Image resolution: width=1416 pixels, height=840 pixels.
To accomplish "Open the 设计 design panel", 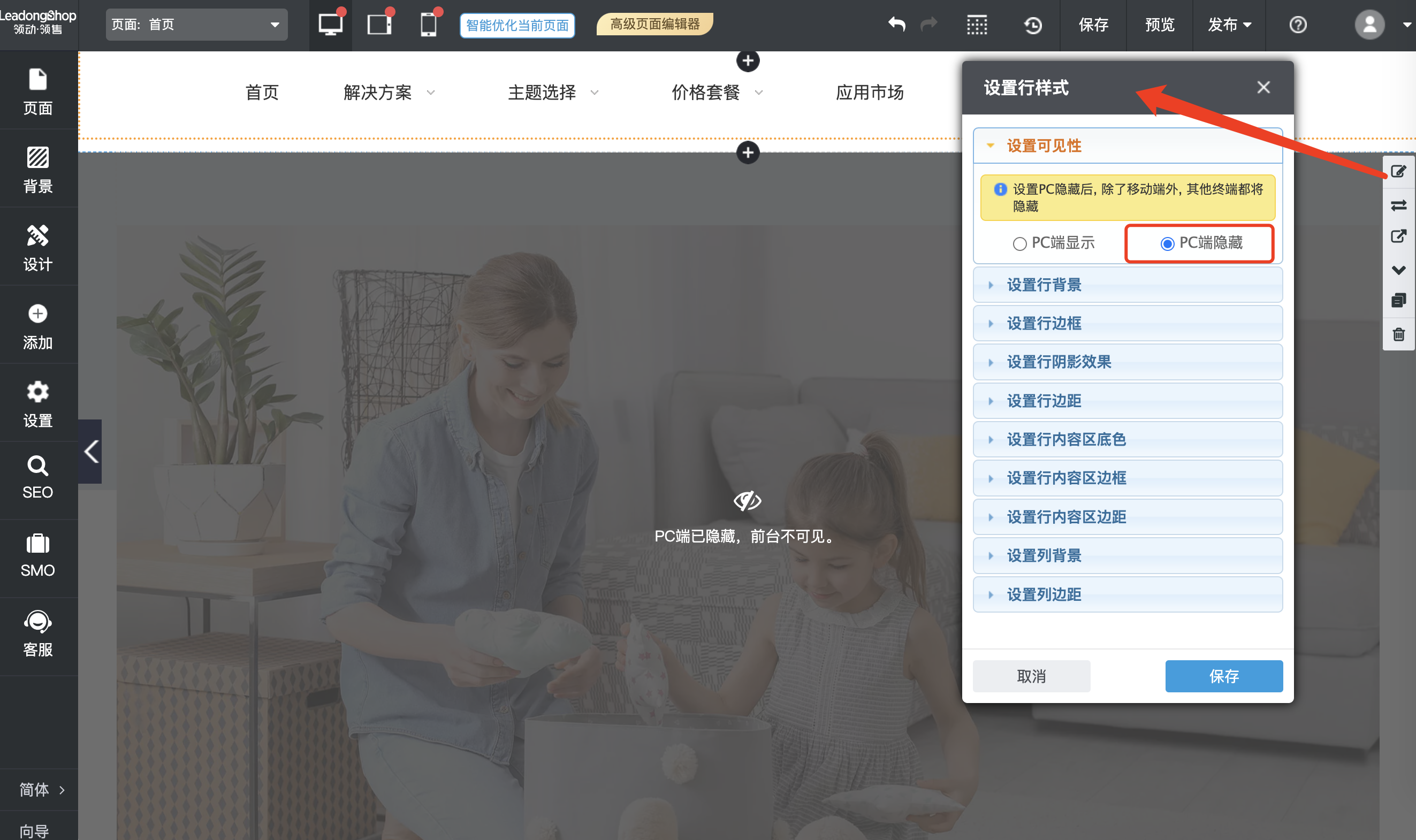I will (37, 247).
